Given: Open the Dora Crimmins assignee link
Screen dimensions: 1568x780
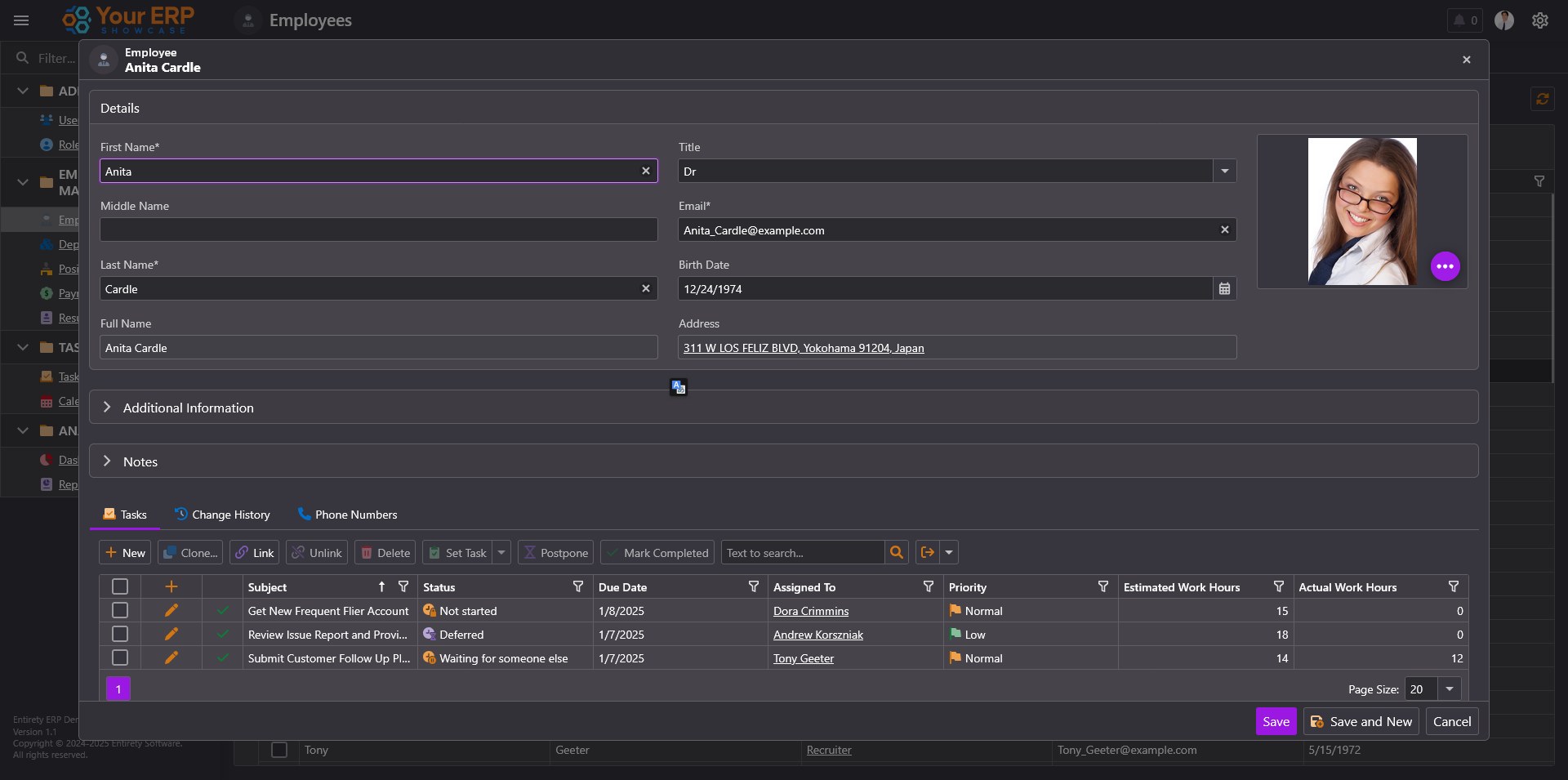Looking at the screenshot, I should coord(810,612).
